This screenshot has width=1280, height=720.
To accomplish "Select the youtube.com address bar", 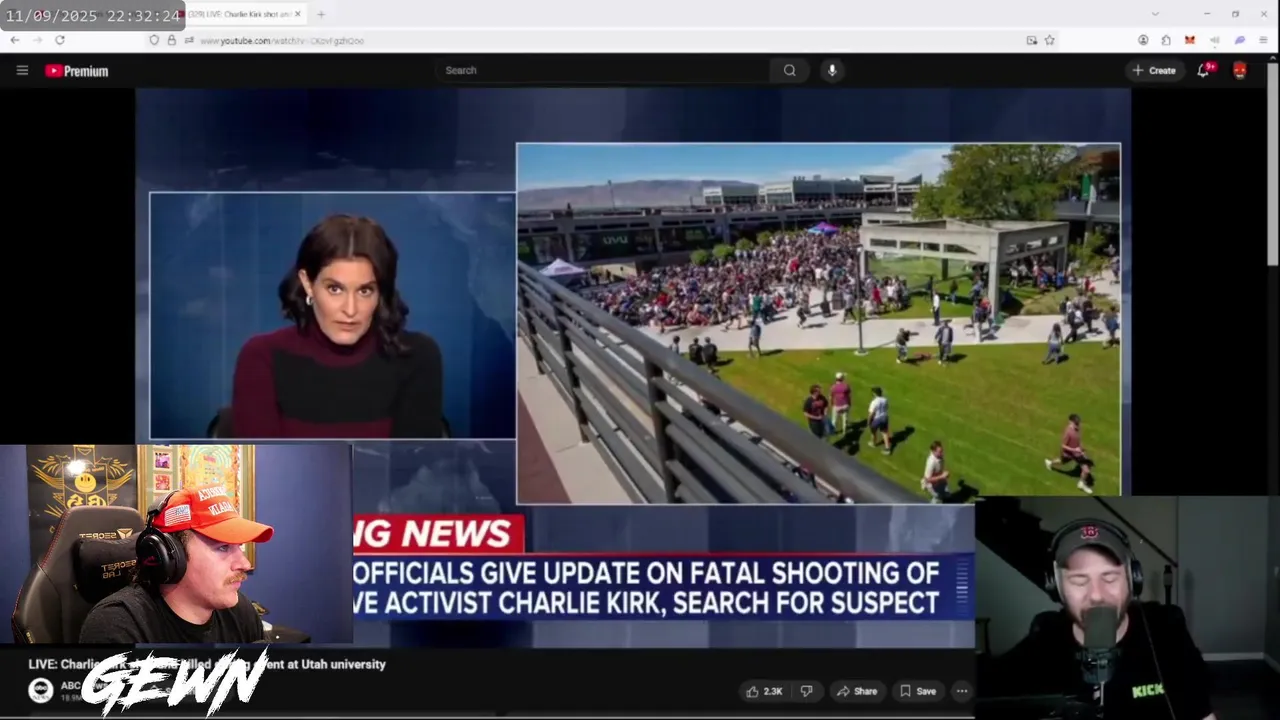I will coord(600,40).
